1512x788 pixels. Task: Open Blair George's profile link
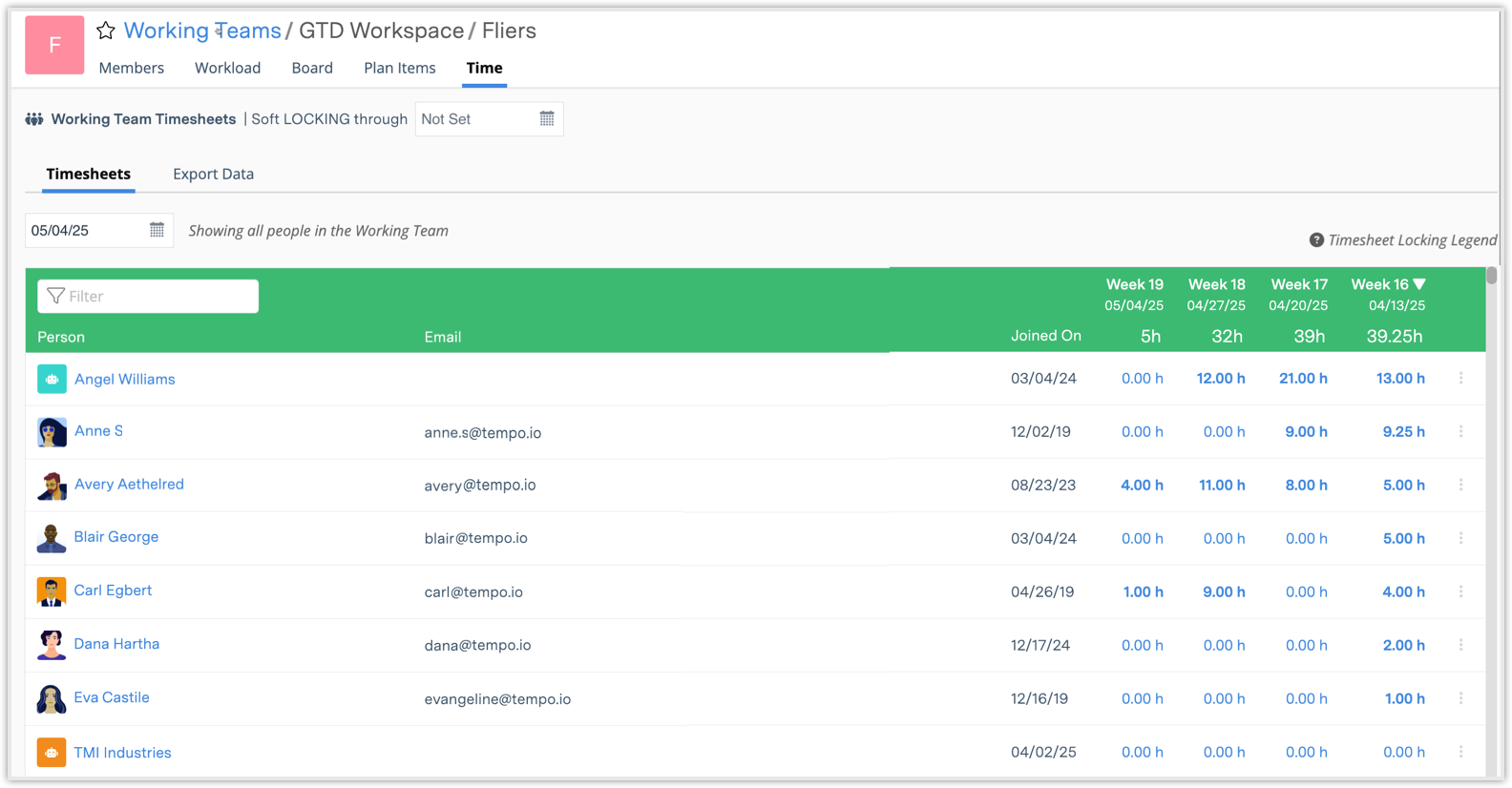(x=115, y=537)
